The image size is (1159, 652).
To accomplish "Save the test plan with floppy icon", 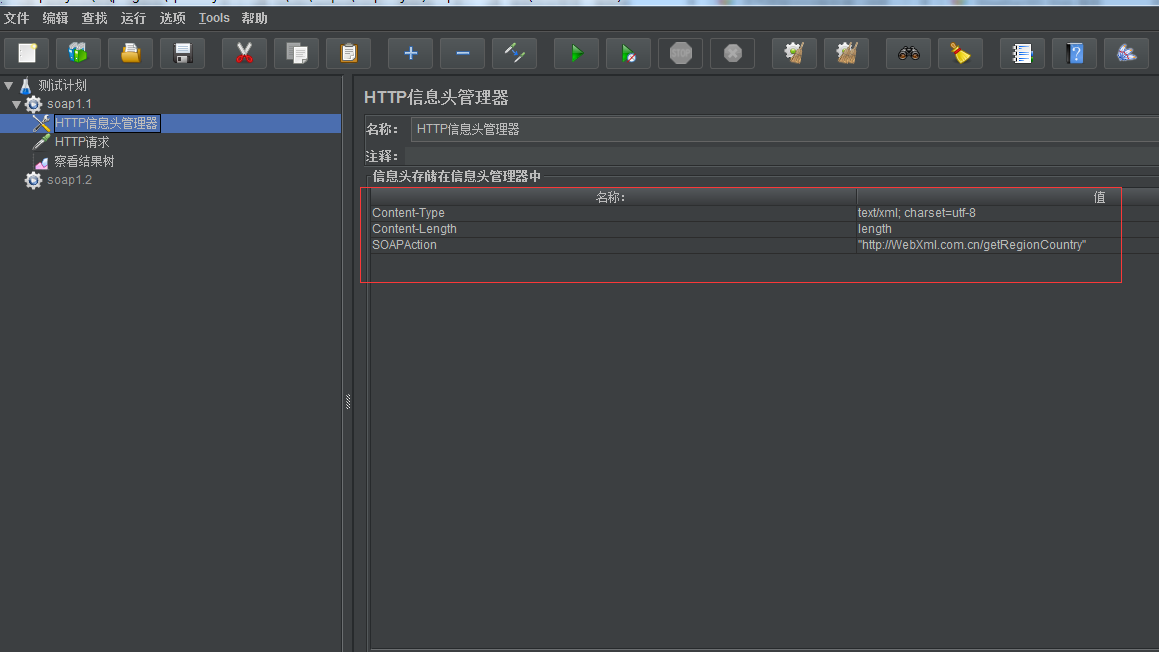I will pyautogui.click(x=182, y=53).
